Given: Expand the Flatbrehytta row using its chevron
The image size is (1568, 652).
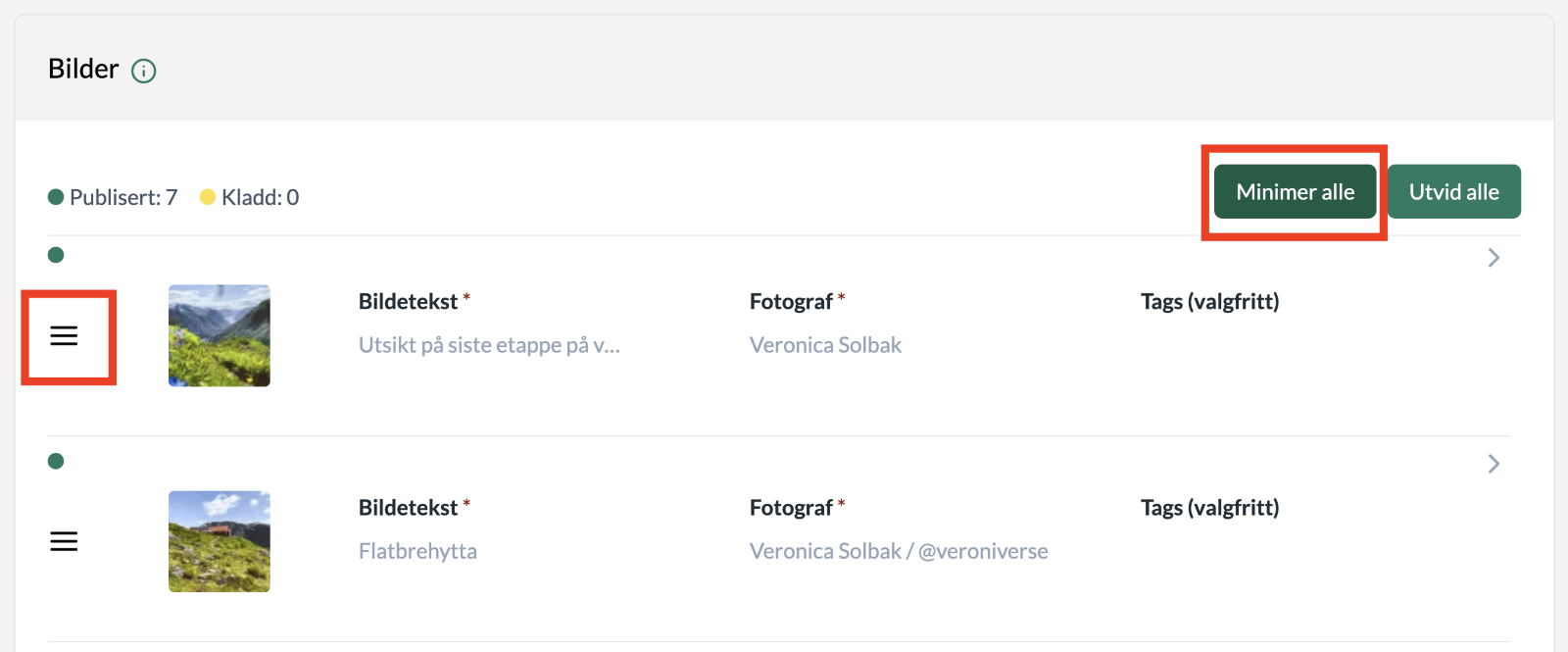Looking at the screenshot, I should pos(1494,463).
